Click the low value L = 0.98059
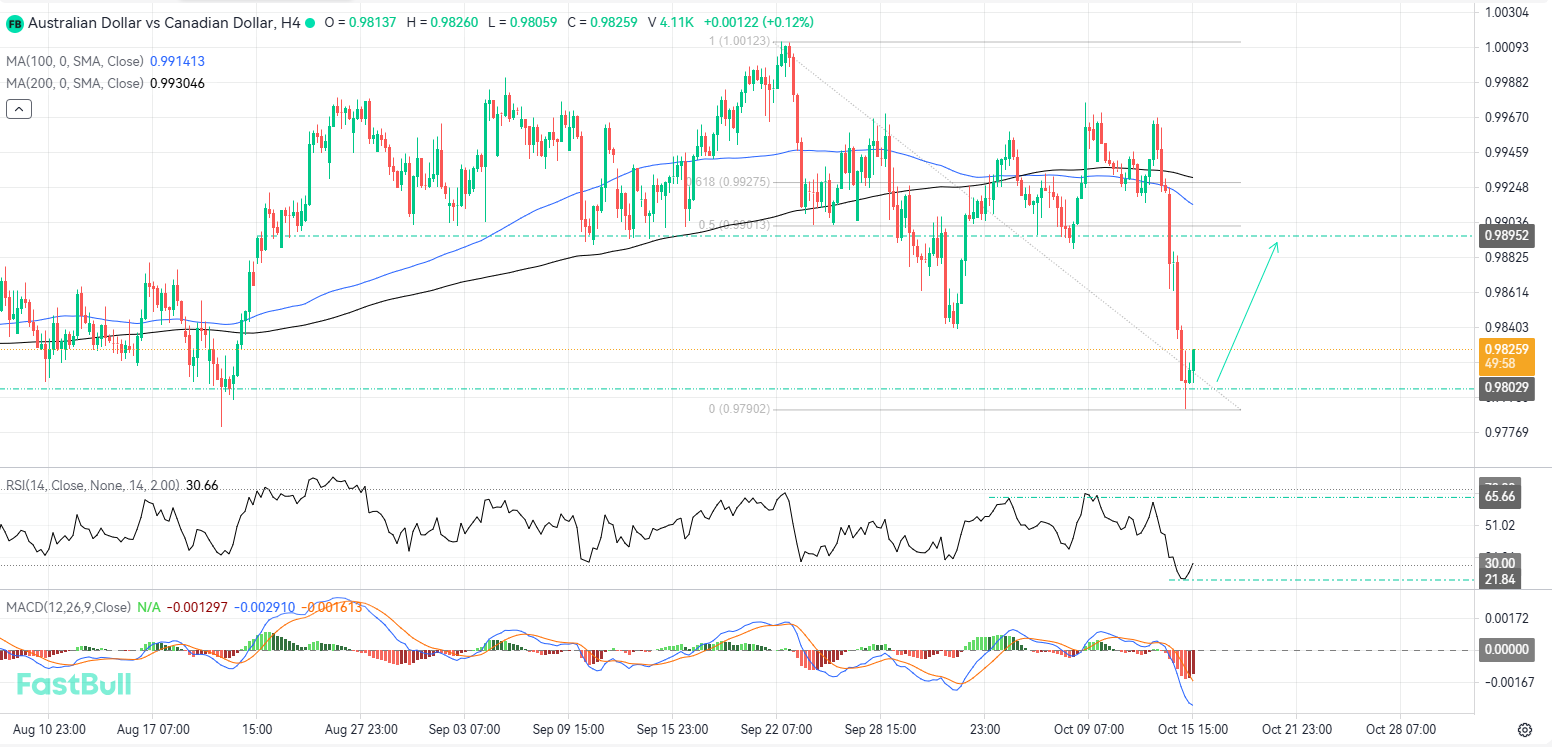 pyautogui.click(x=521, y=22)
